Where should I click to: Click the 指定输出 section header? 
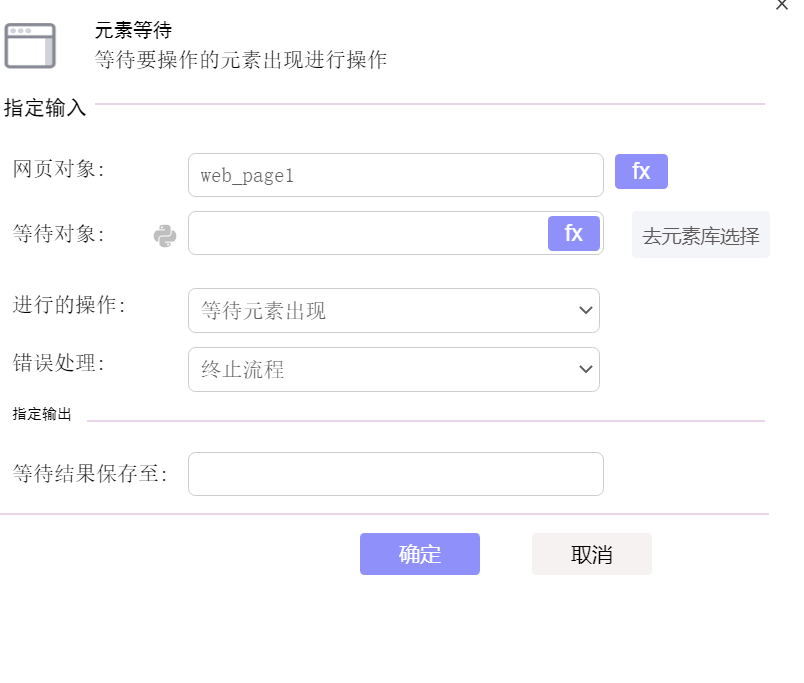(x=42, y=414)
